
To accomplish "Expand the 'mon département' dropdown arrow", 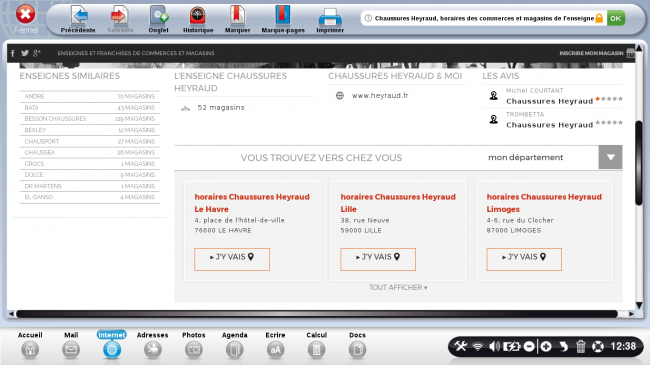I will pos(610,157).
